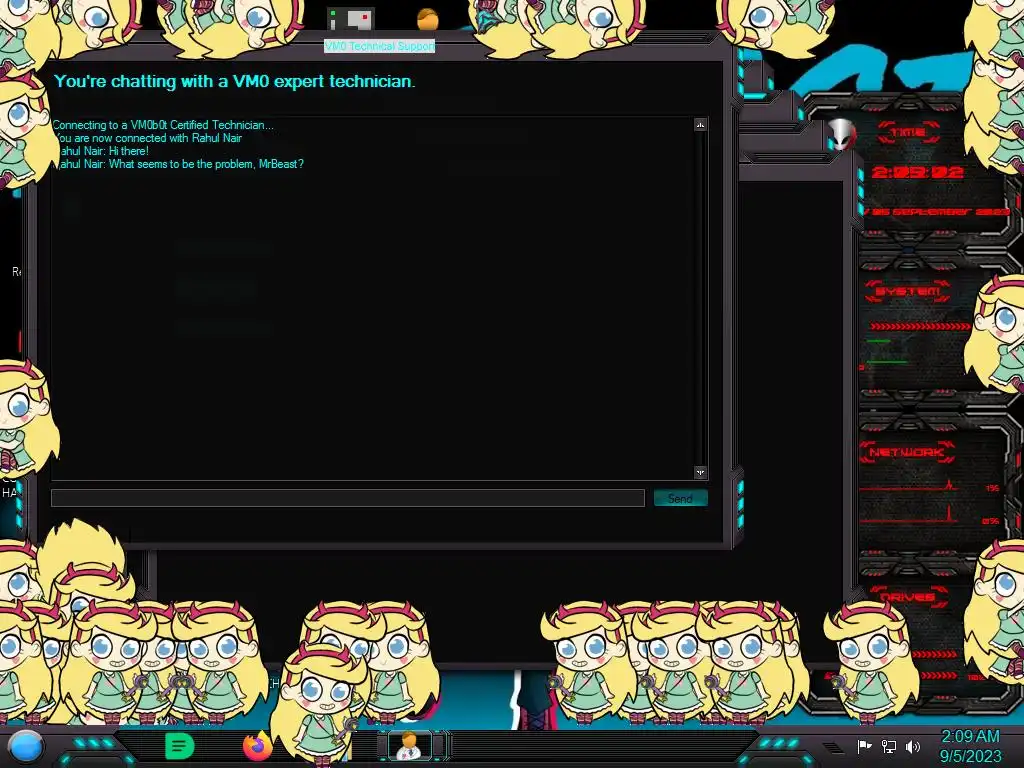
Task: Select the technician support app taskbar button
Action: pos(410,746)
